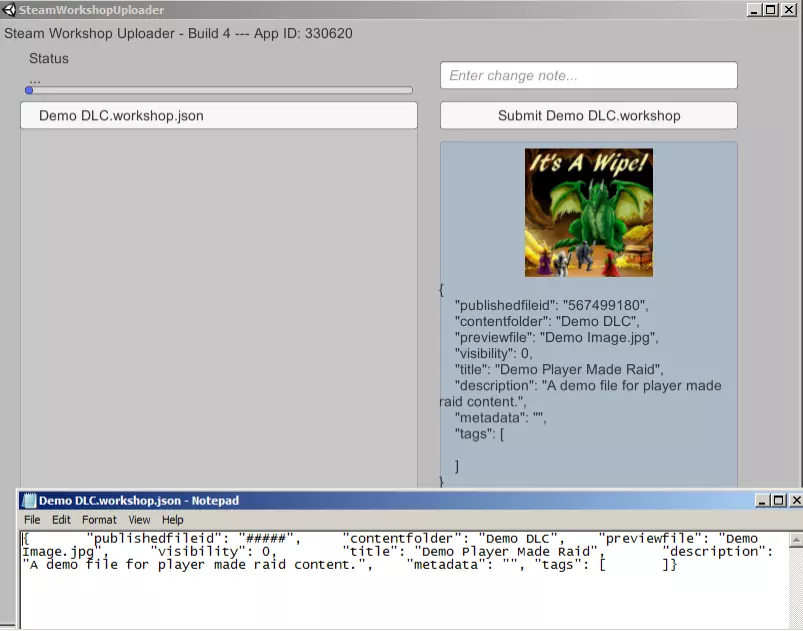
Task: Maximize the Notepad window
Action: [x=778, y=500]
